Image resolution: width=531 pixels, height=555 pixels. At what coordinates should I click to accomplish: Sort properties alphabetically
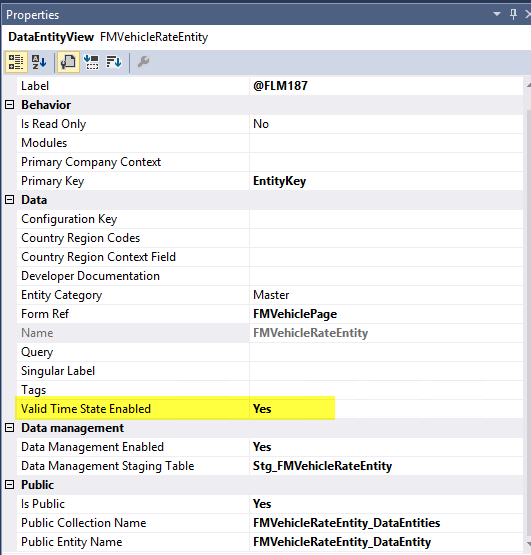coord(39,62)
